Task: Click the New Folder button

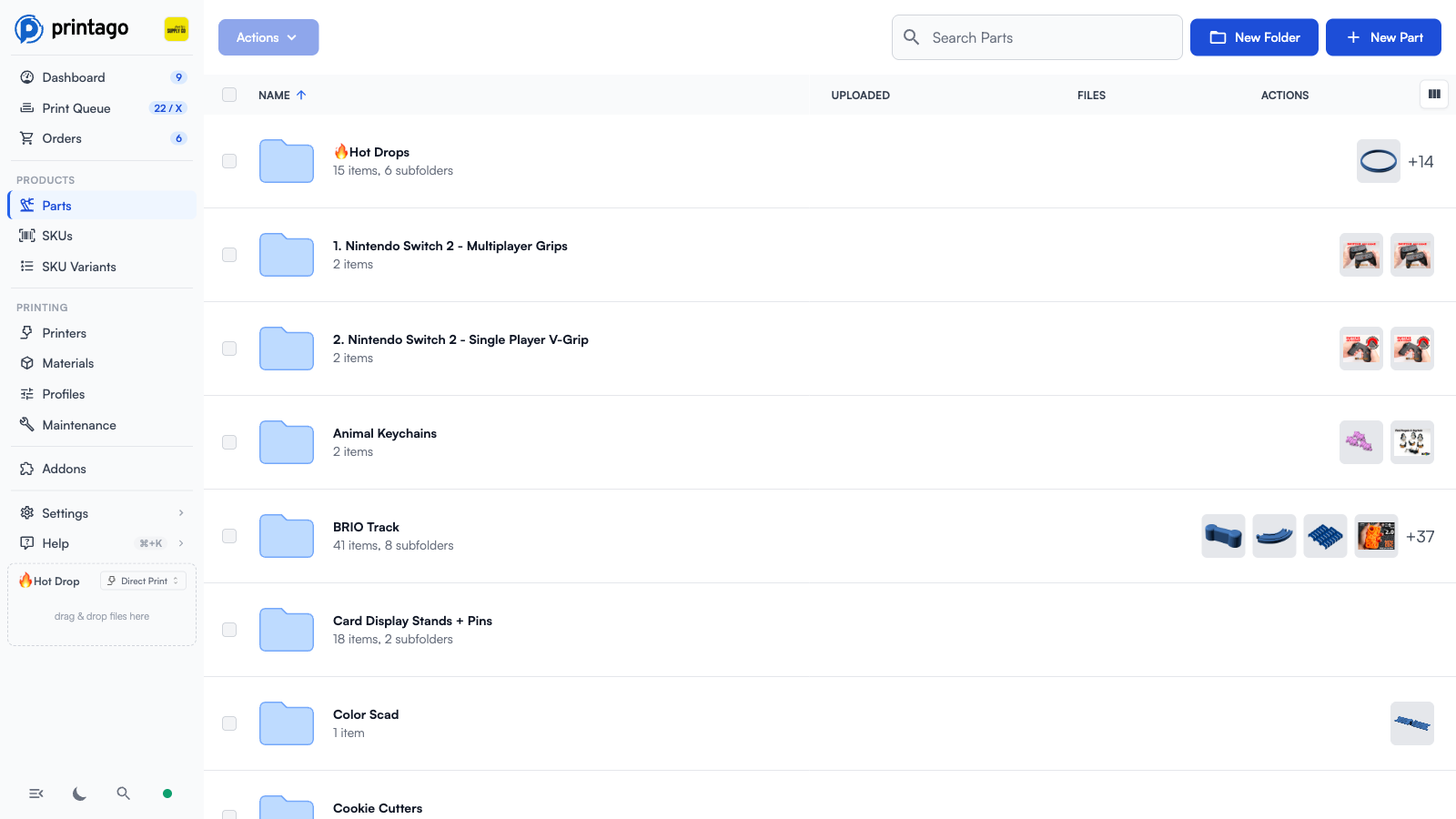Action: [x=1254, y=37]
